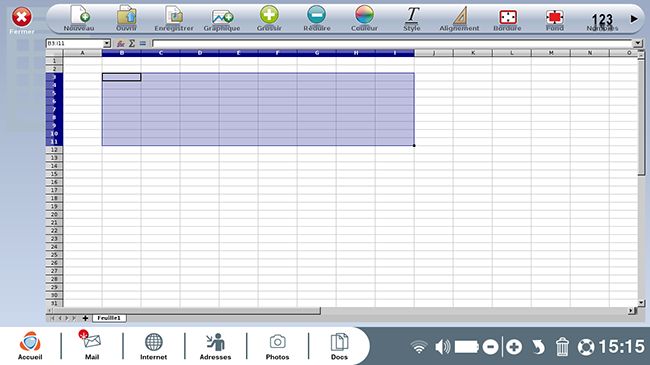Click the Sum sigma icon
The width and height of the screenshot is (650, 365).
tap(132, 43)
